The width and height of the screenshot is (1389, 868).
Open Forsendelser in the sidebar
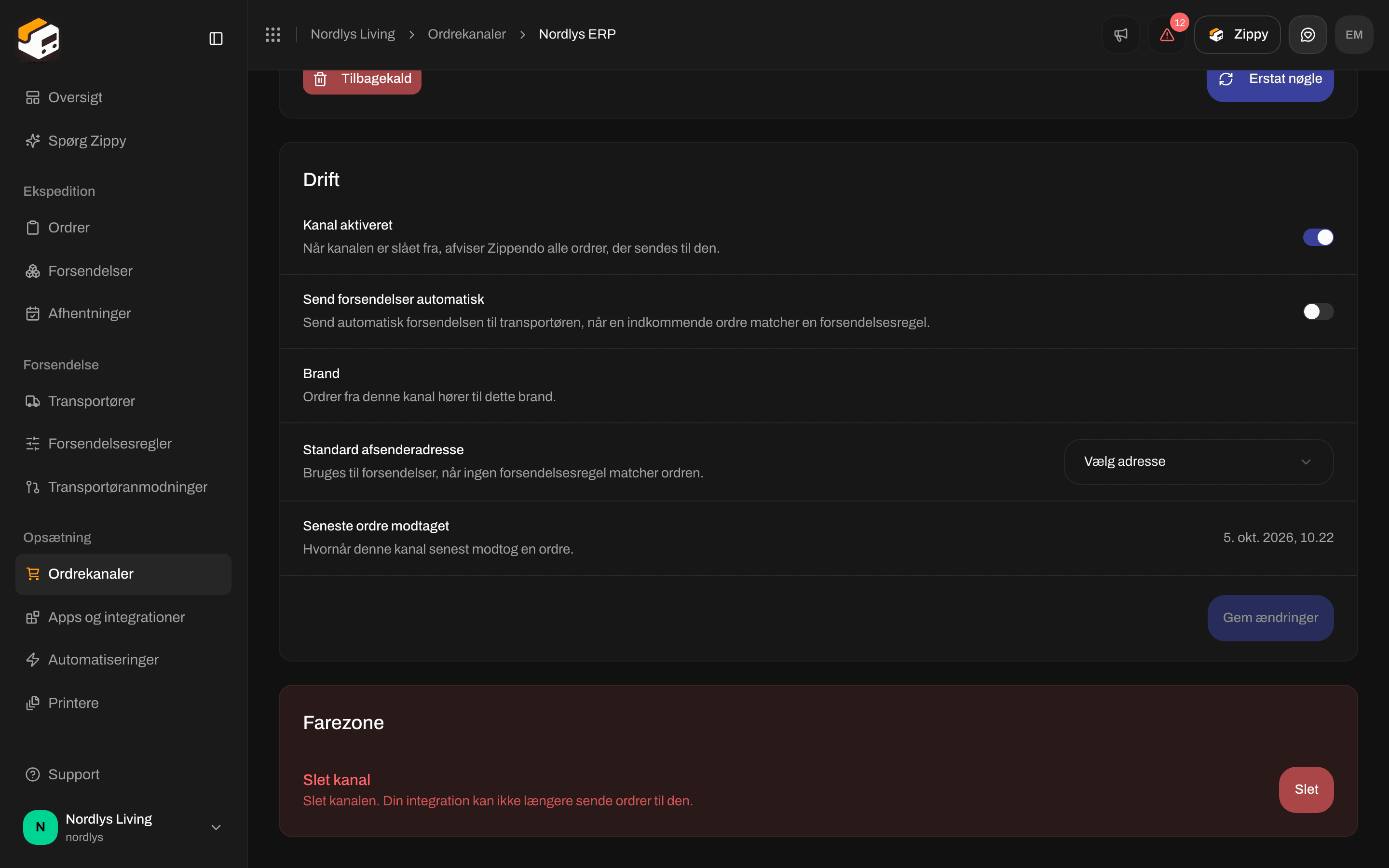click(123, 271)
